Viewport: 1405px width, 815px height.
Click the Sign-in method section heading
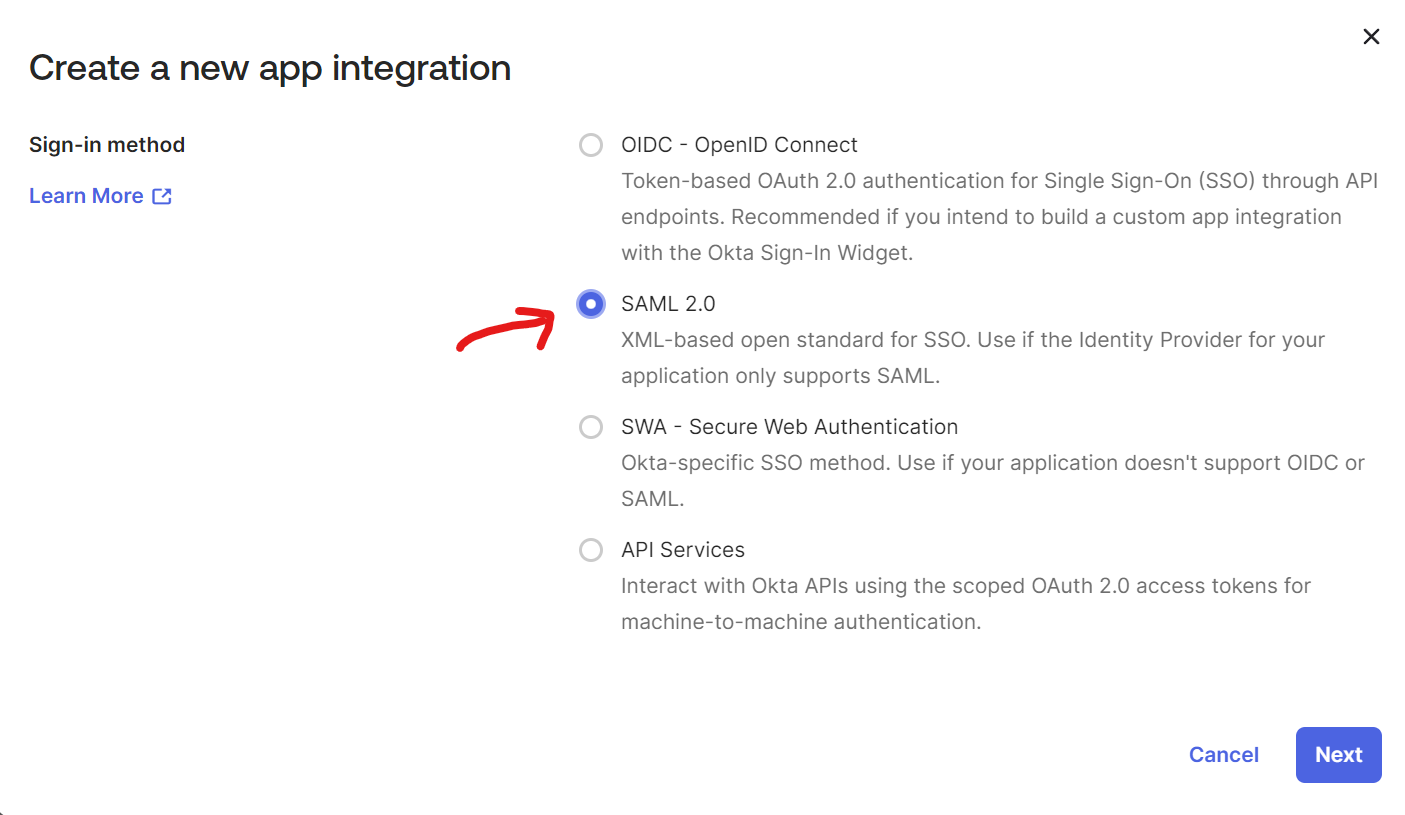[107, 144]
